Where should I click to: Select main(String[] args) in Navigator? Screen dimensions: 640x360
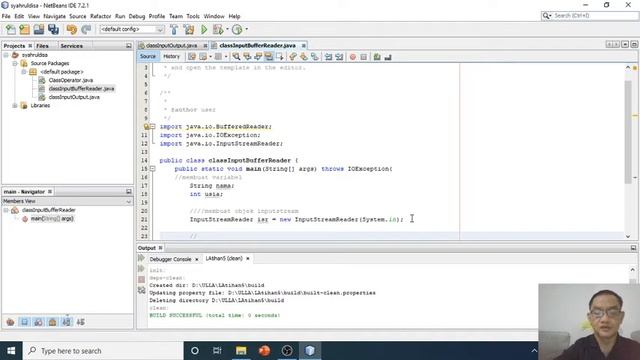(x=52, y=219)
